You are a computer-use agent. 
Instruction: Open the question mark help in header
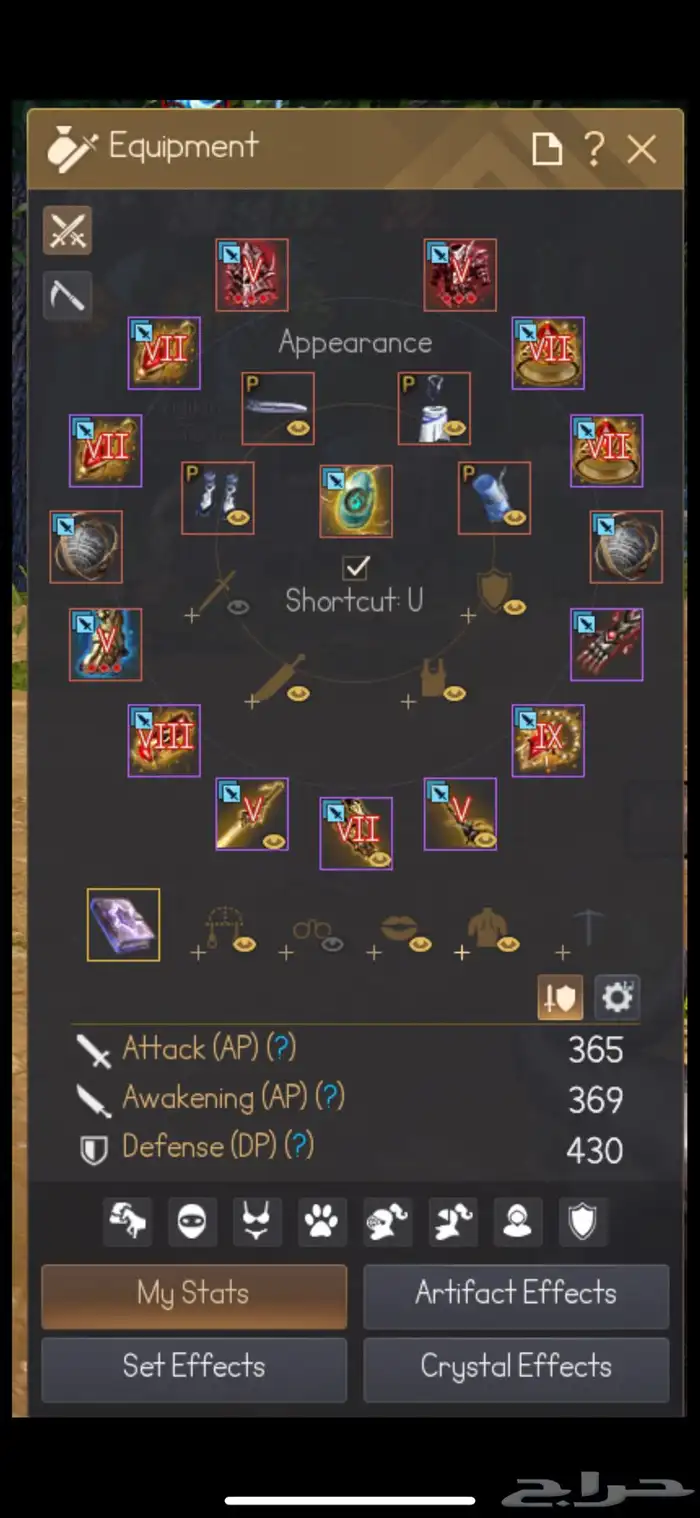coord(594,149)
